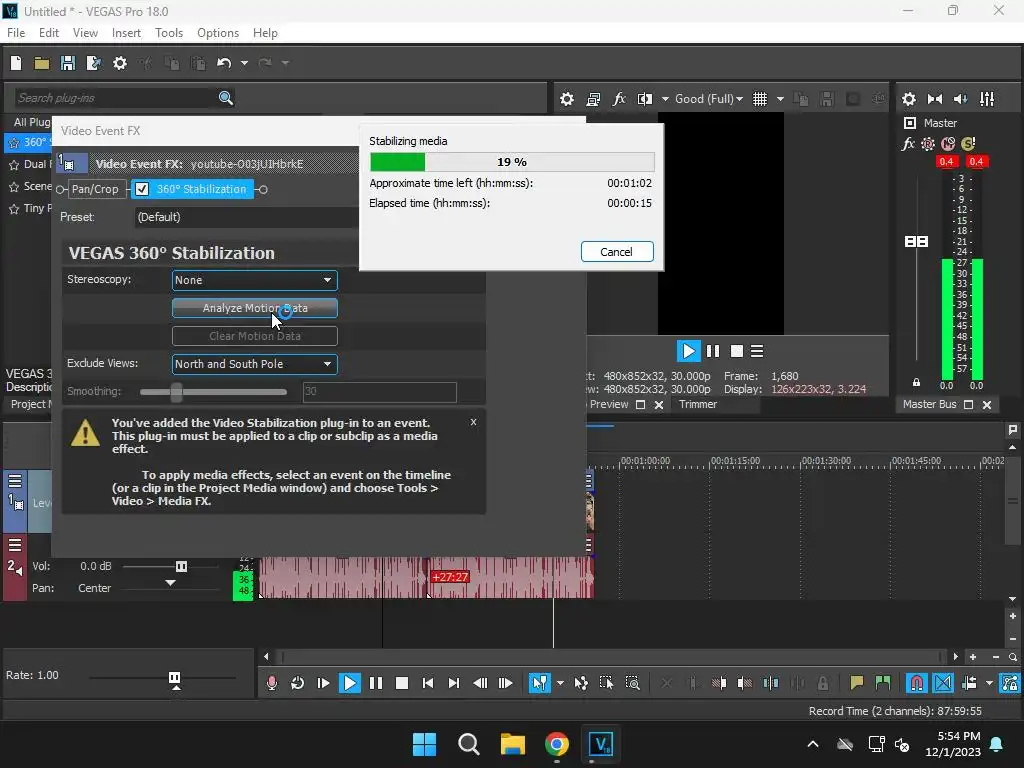Click the Search plug-ins field
This screenshot has width=1024, height=768.
(x=115, y=98)
